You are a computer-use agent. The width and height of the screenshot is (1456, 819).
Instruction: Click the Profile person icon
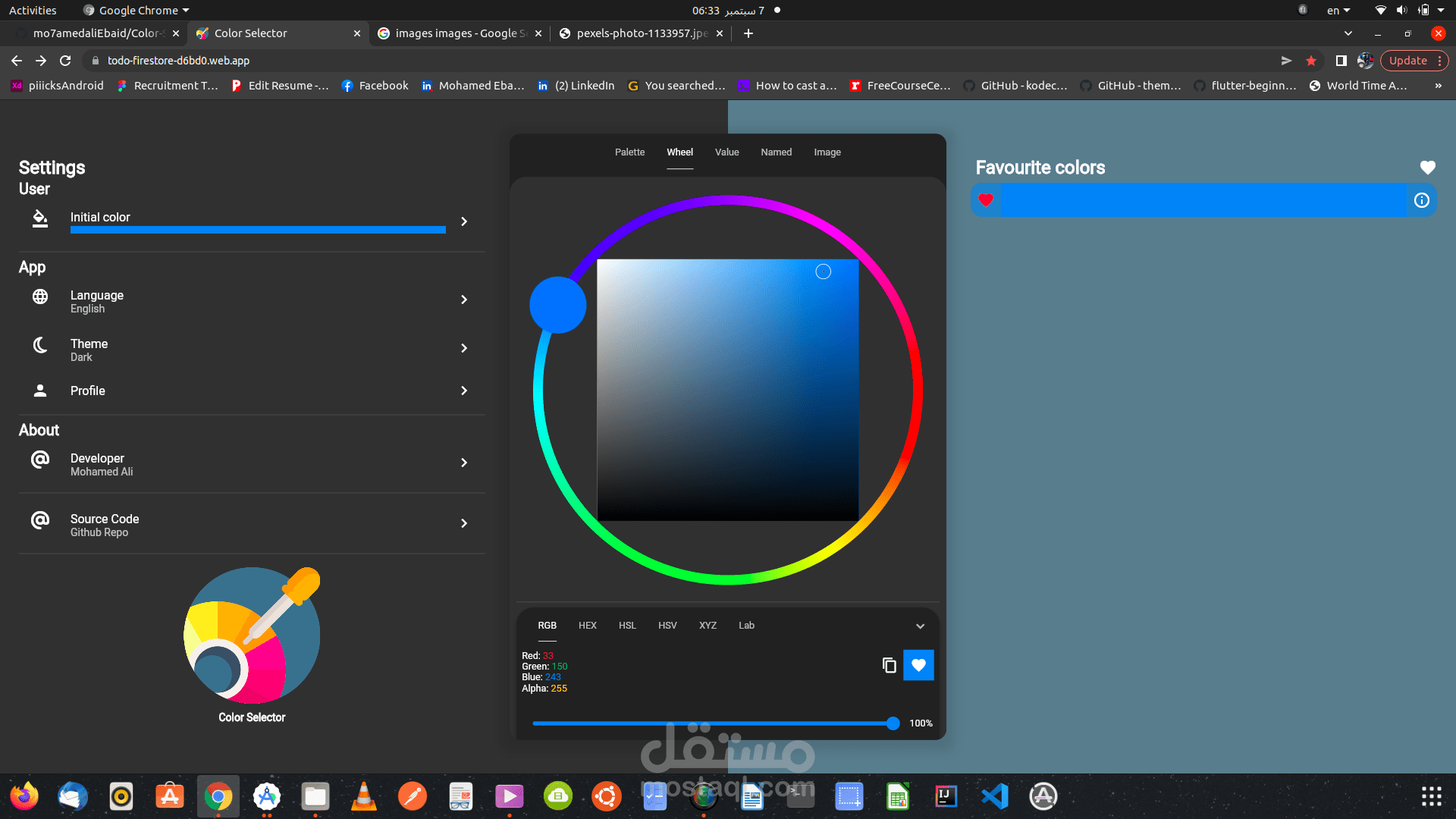[x=40, y=391]
